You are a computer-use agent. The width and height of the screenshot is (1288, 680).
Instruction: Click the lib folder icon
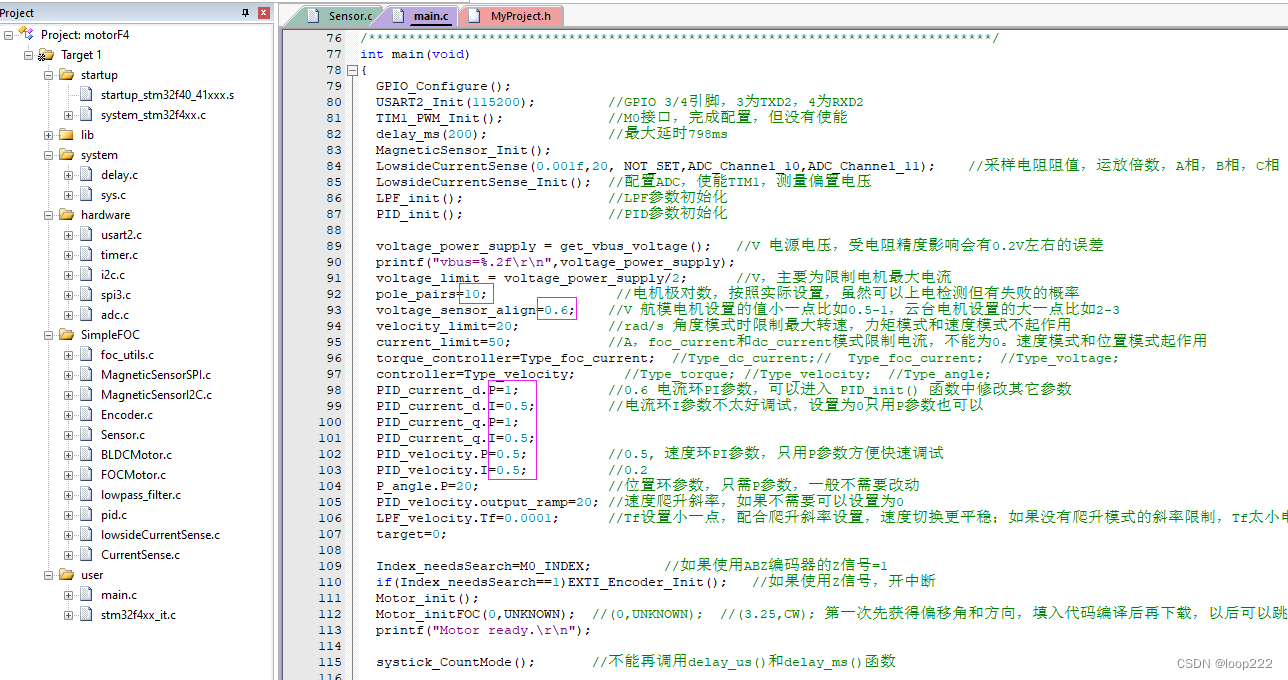coord(66,135)
